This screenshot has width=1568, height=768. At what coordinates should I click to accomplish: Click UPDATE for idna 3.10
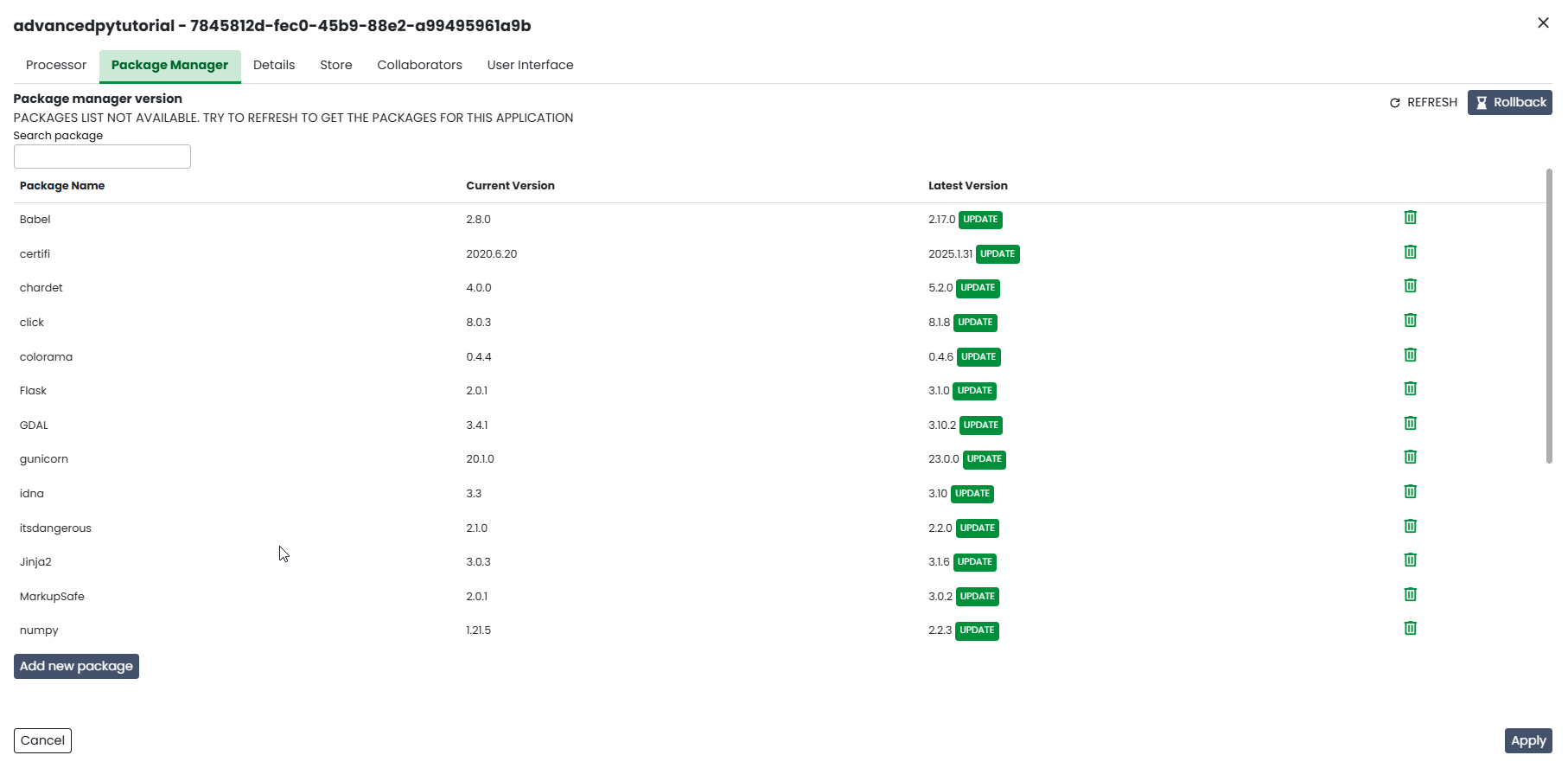click(972, 494)
